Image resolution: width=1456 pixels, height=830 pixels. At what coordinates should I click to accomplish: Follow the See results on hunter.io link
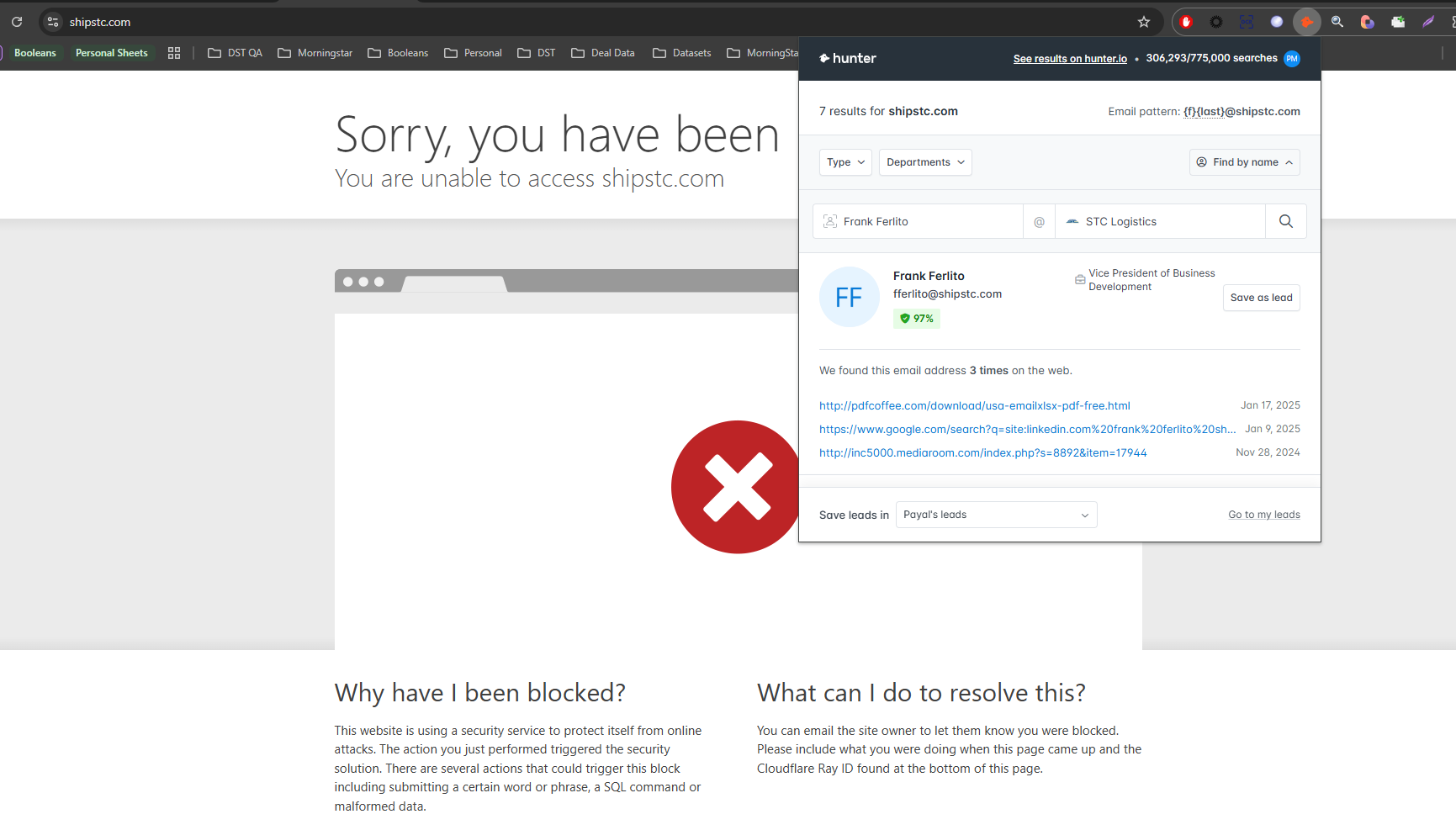(x=1069, y=59)
